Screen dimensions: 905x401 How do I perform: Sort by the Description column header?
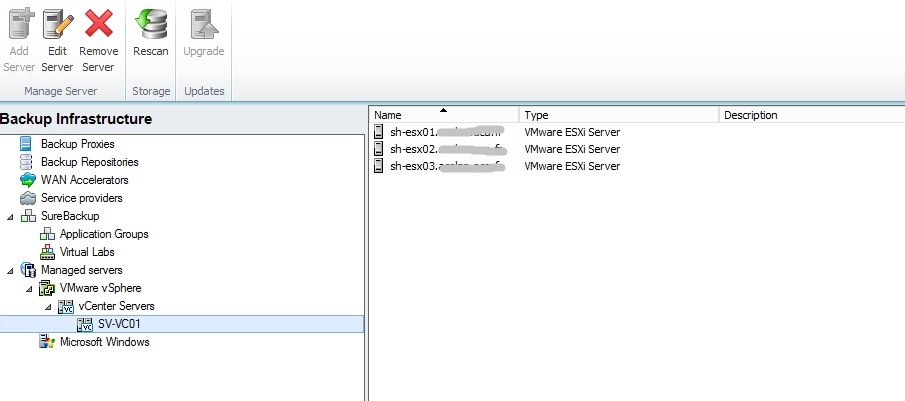click(x=812, y=115)
